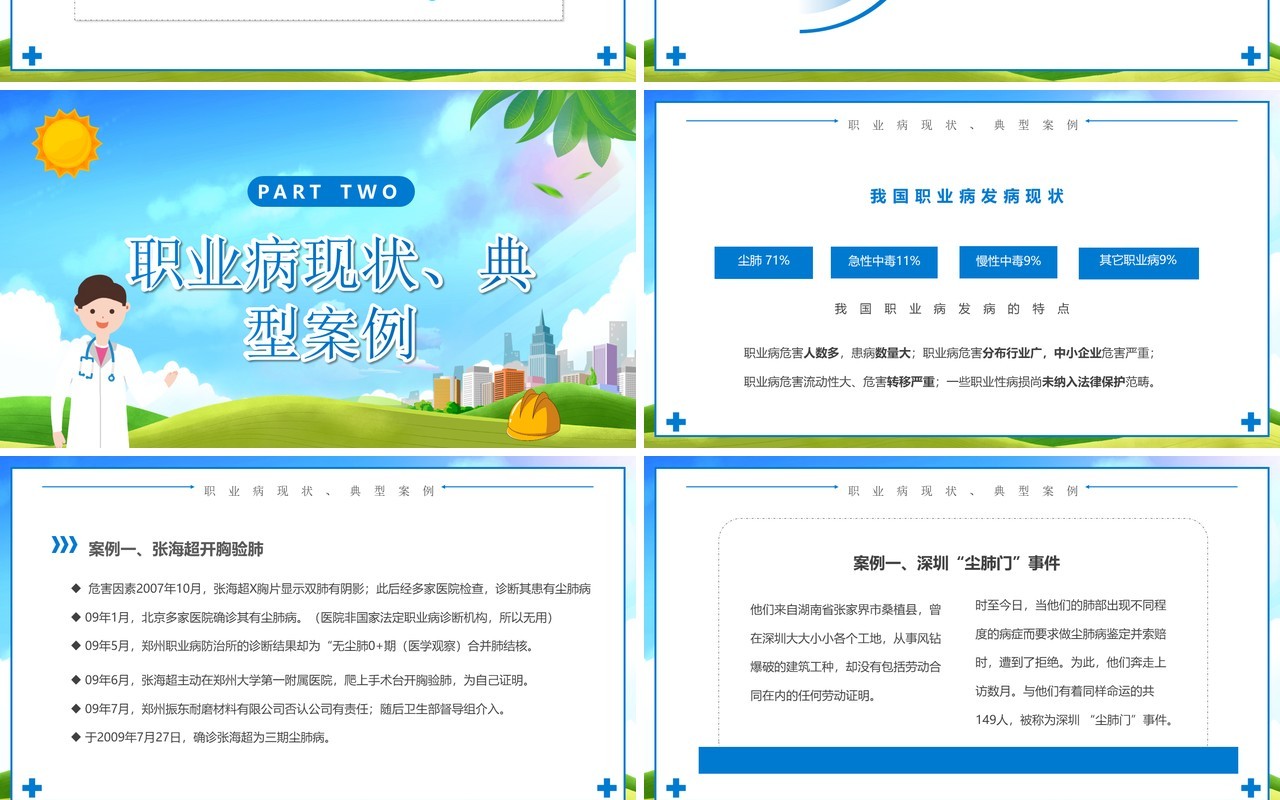Select the line starting 职业病危害人数多
The height and width of the screenshot is (800, 1280).
949,353
